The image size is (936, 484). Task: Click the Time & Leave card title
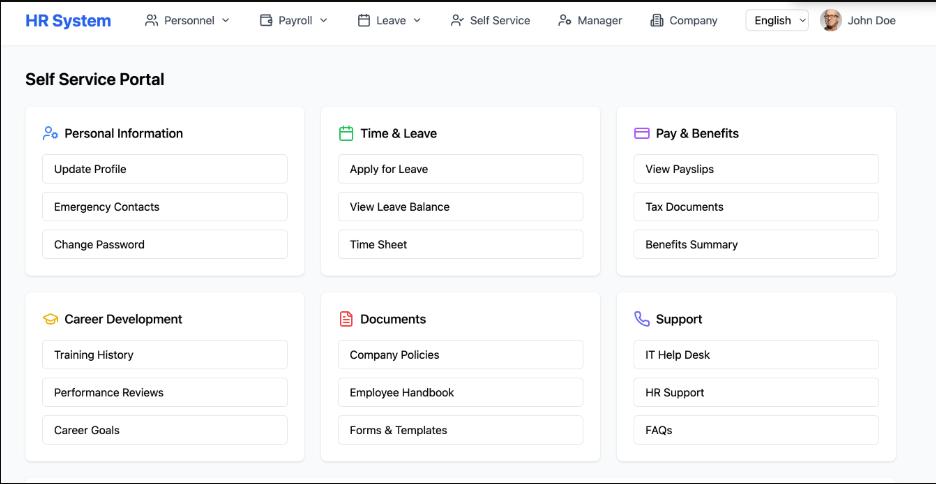tap(398, 133)
